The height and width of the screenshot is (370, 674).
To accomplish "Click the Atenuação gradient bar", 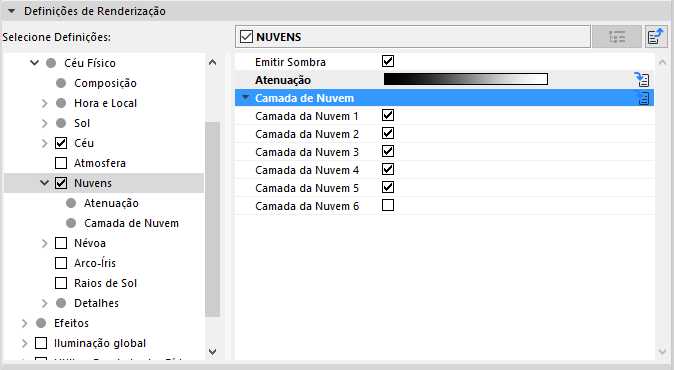I will point(466,79).
